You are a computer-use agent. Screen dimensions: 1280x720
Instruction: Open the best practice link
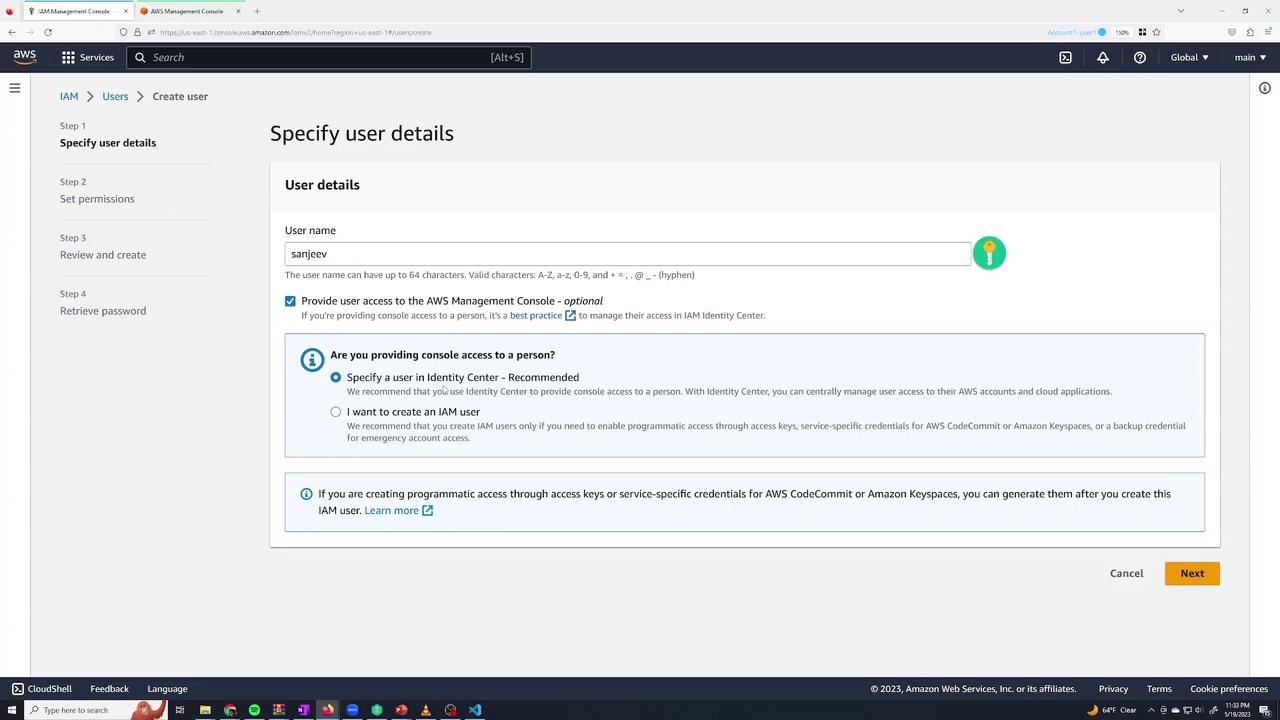(542, 315)
